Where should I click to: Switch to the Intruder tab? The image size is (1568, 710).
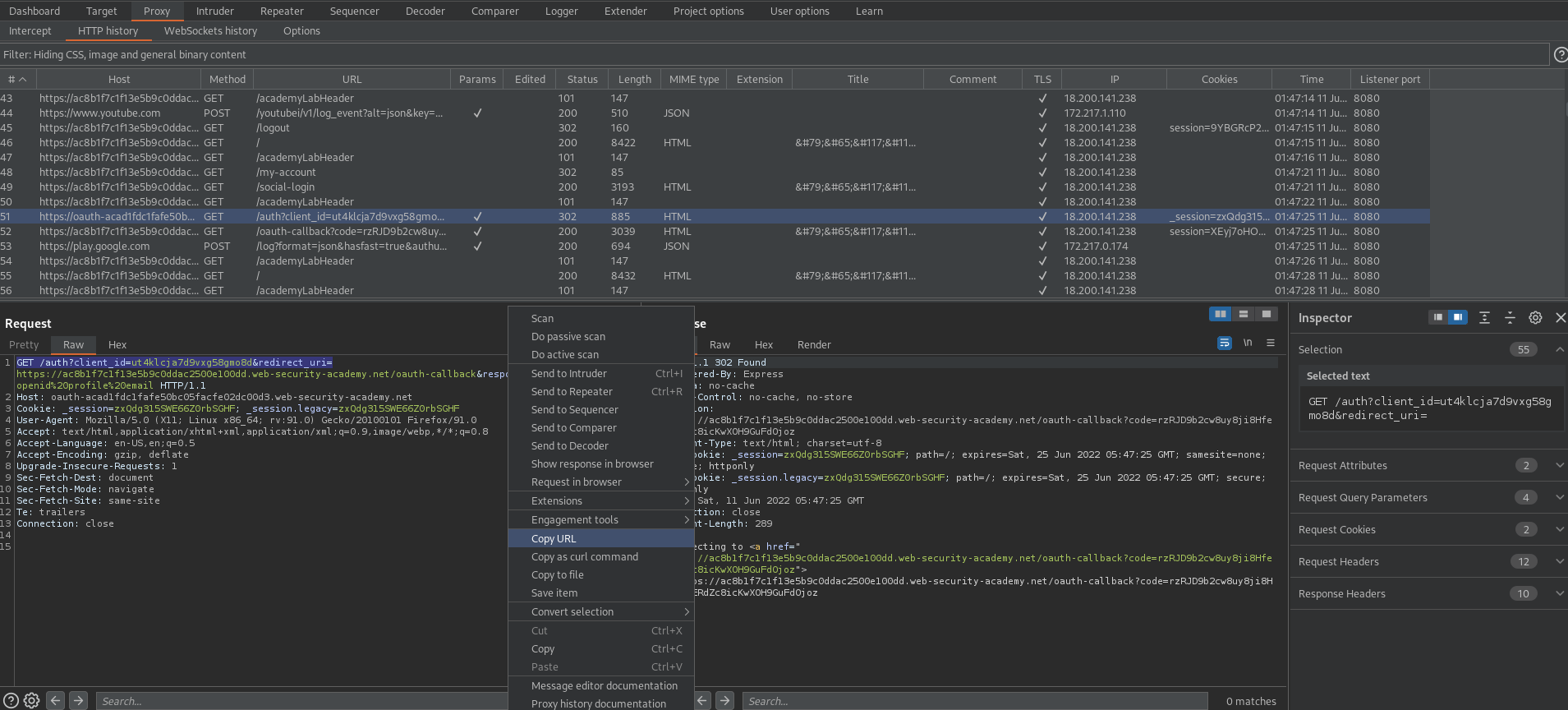pos(214,11)
